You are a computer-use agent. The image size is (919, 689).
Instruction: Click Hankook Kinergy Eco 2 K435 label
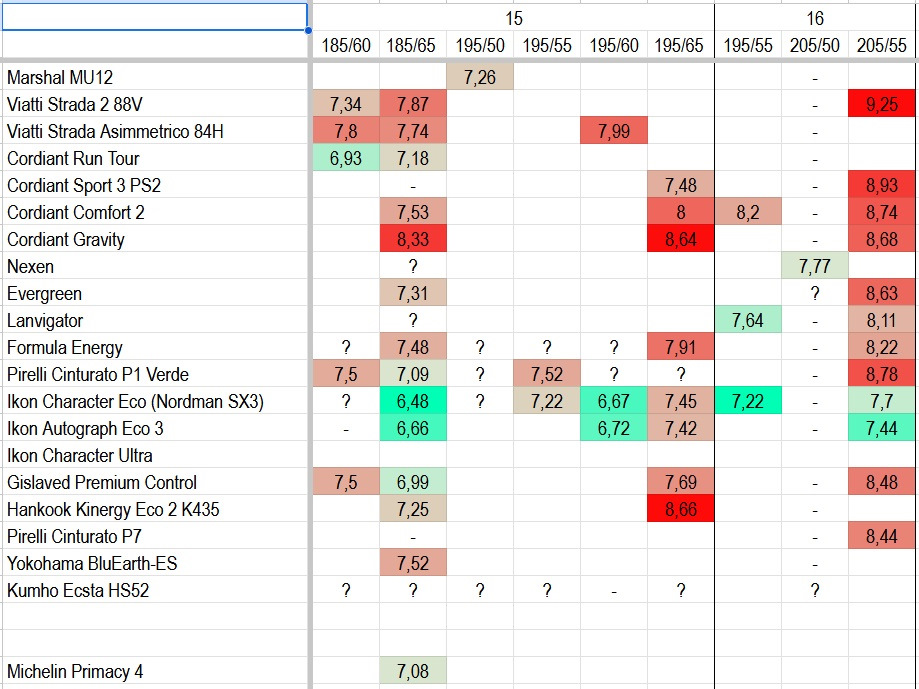tap(113, 509)
